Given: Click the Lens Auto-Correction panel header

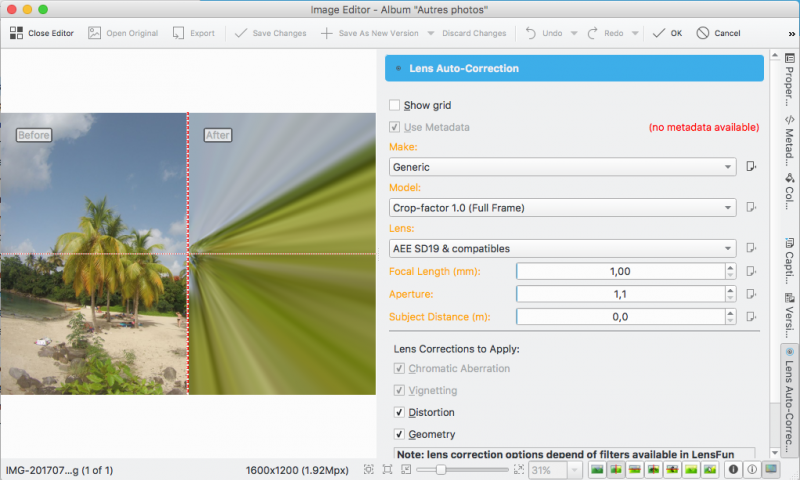Looking at the screenshot, I should click(574, 68).
